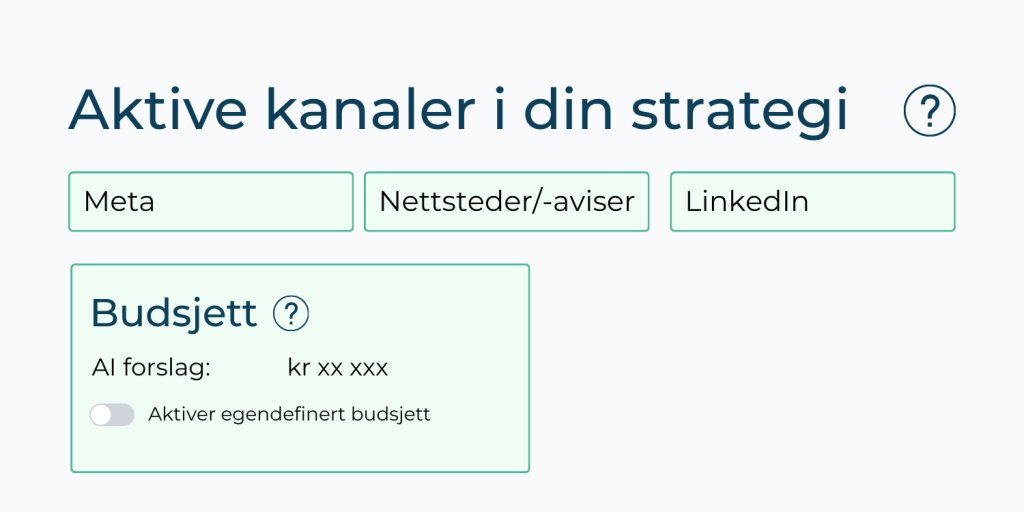Select the Meta channel box
Image resolution: width=1024 pixels, height=512 pixels.
[x=211, y=202]
